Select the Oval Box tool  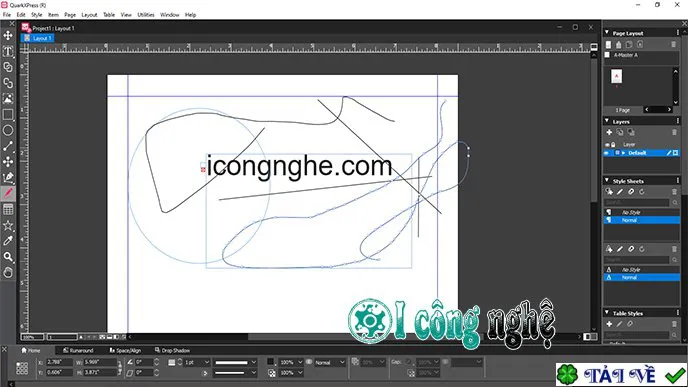click(x=8, y=130)
